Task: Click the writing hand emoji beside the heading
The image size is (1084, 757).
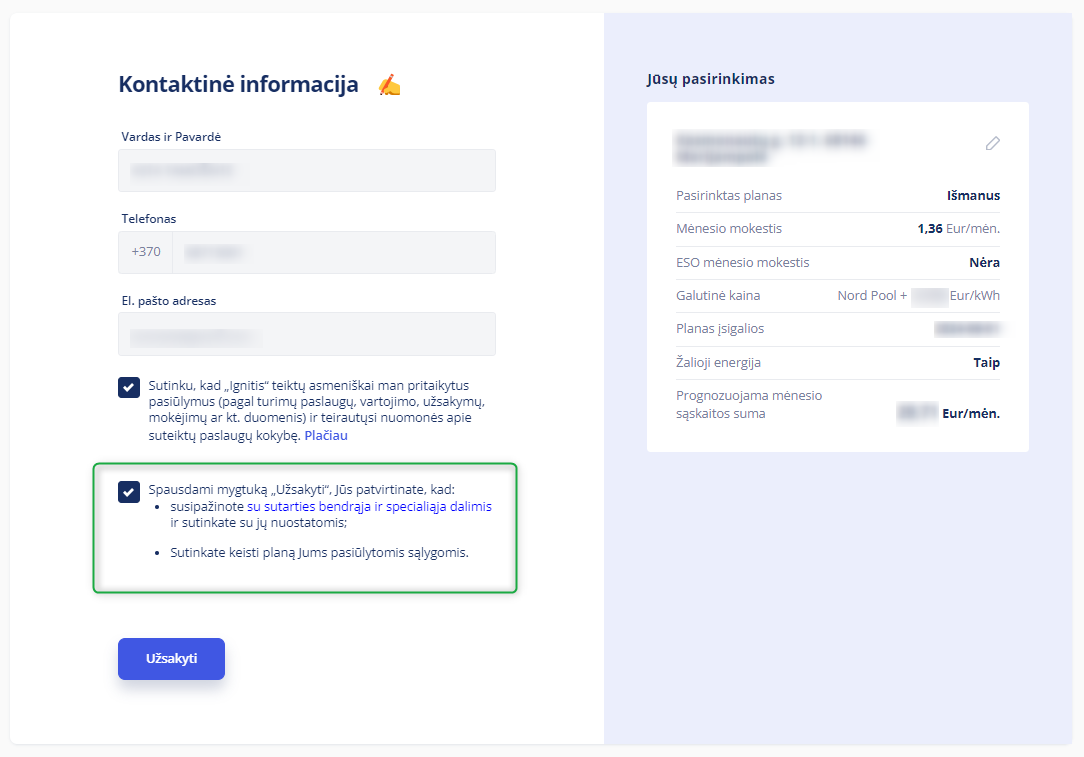Action: click(389, 85)
